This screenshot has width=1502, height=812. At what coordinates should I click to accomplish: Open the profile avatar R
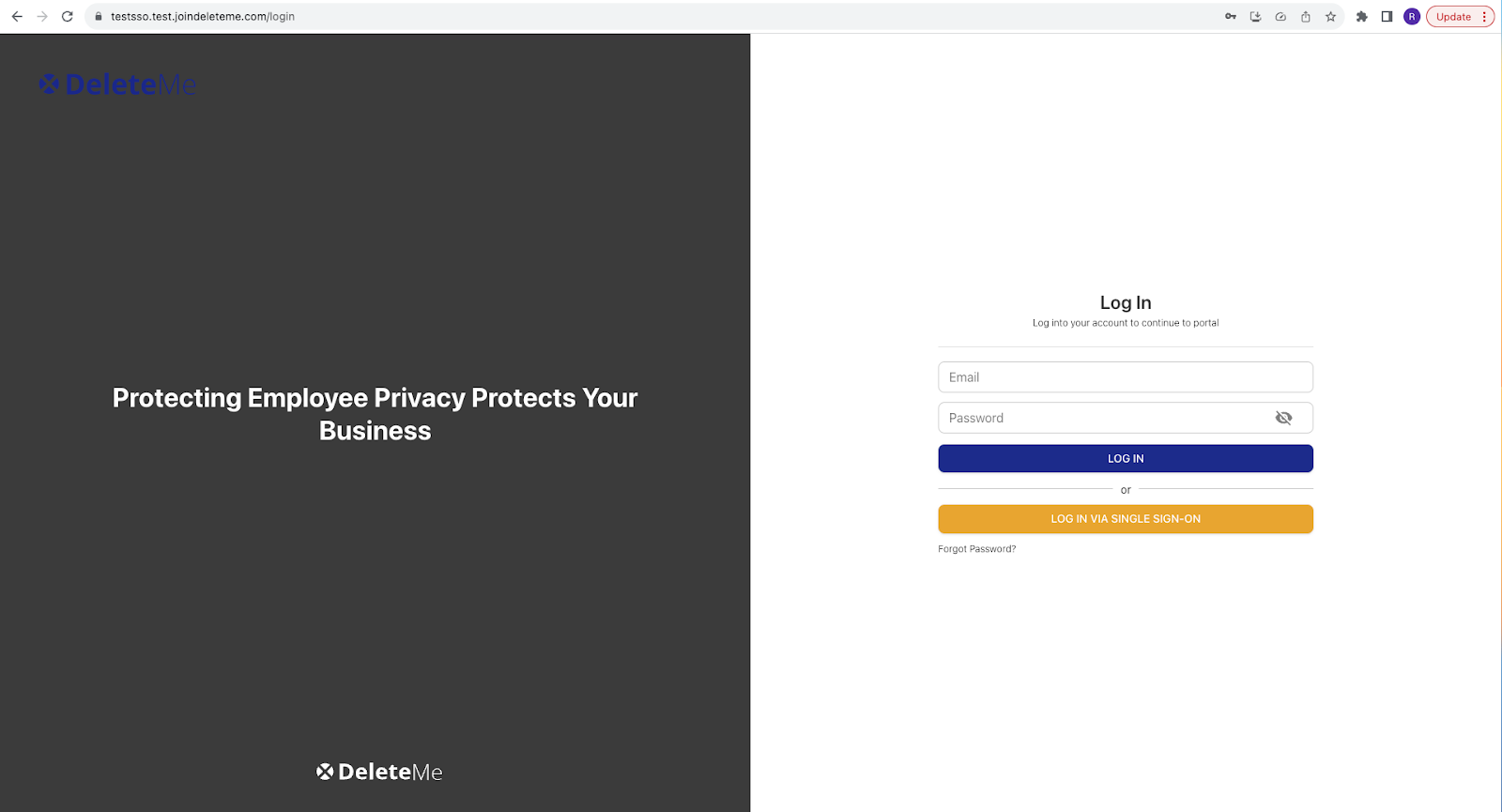click(1412, 17)
